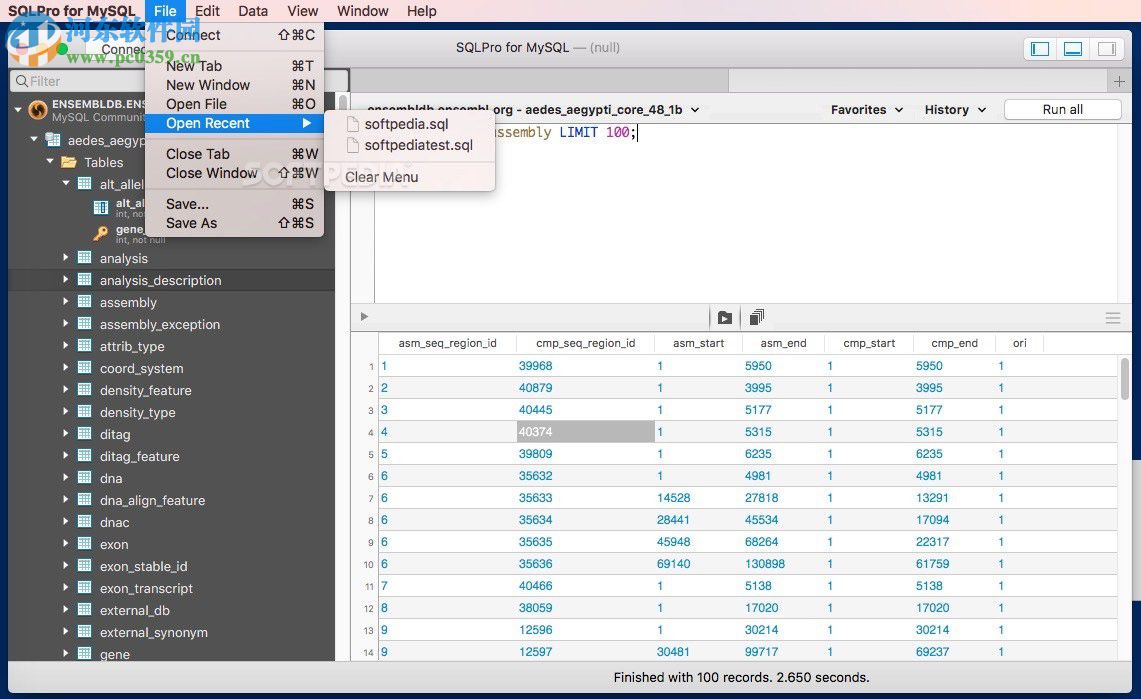The width and height of the screenshot is (1141, 699).
Task: Choose Clear Menu in recent files list
Action: point(381,177)
